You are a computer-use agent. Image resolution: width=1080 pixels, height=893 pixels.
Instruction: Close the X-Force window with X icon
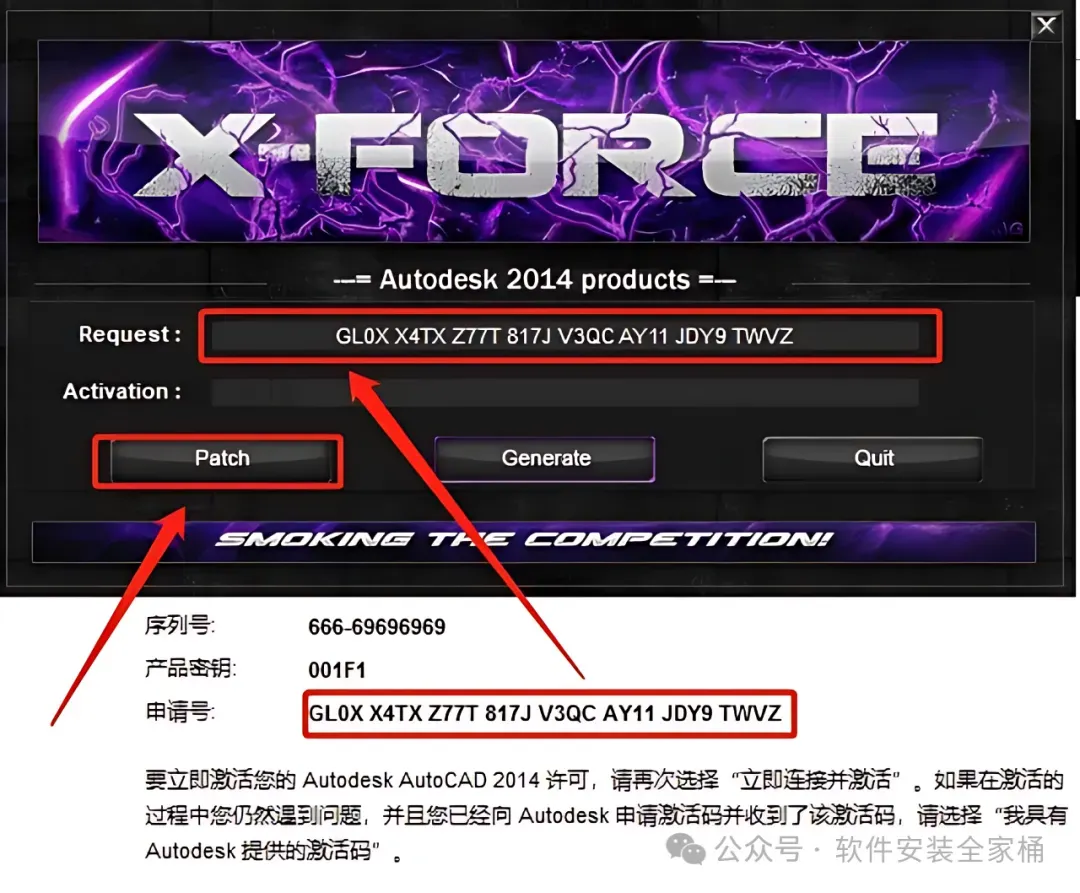click(x=1046, y=26)
